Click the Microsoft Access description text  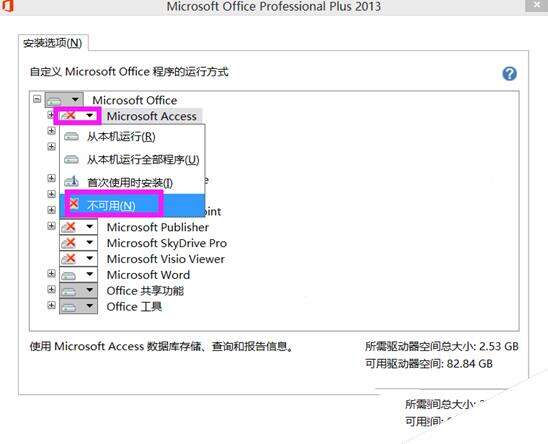click(x=161, y=346)
